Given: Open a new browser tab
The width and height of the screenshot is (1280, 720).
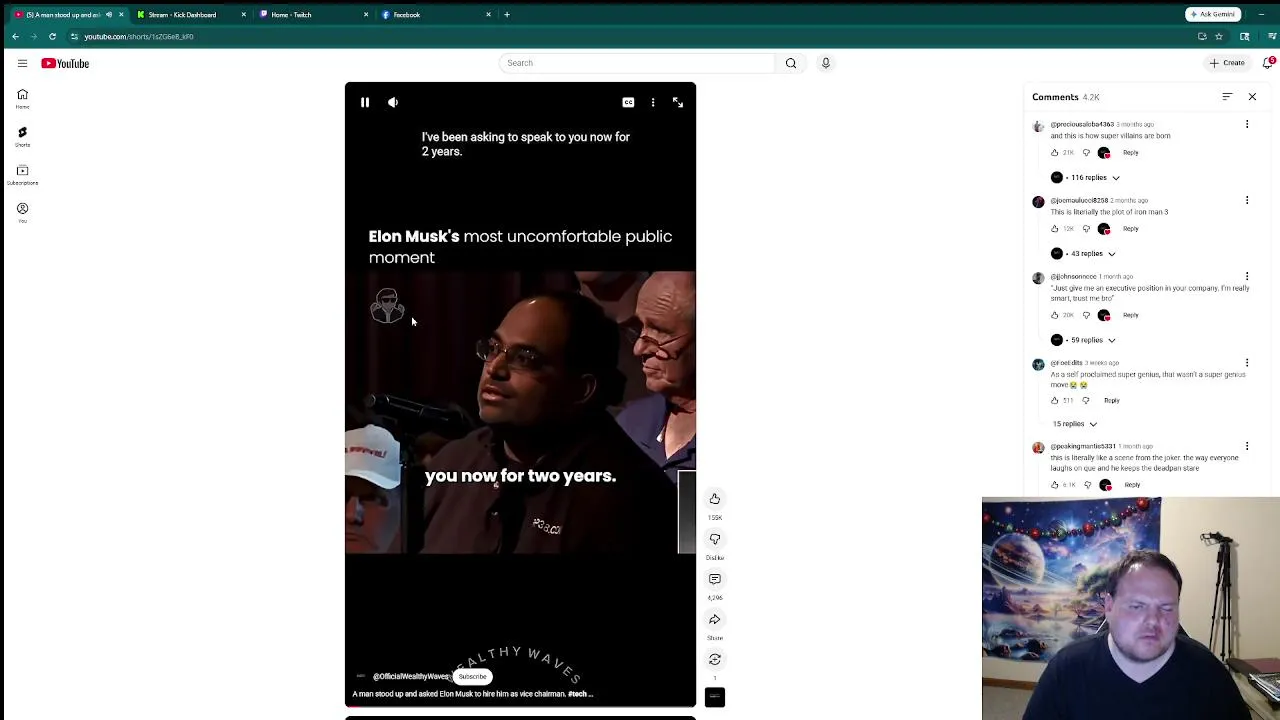Looking at the screenshot, I should (507, 15).
